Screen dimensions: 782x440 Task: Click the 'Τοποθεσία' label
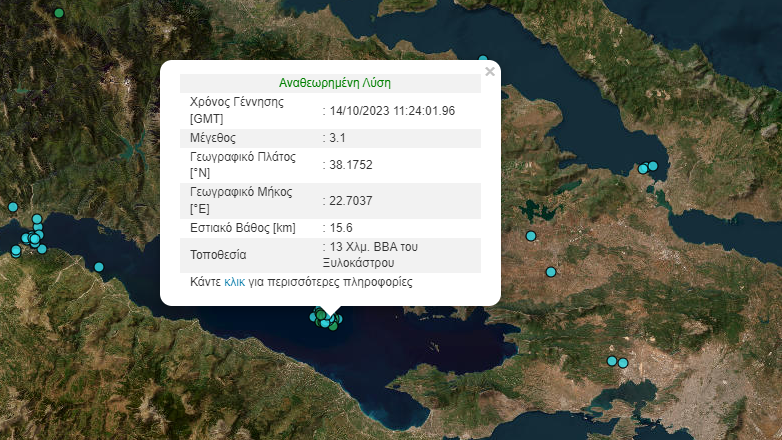pyautogui.click(x=218, y=255)
